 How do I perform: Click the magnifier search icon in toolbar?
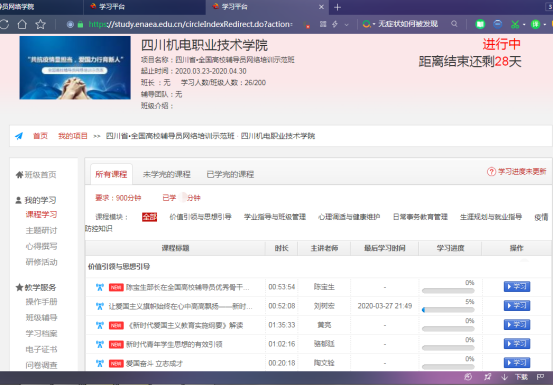coord(454,24)
